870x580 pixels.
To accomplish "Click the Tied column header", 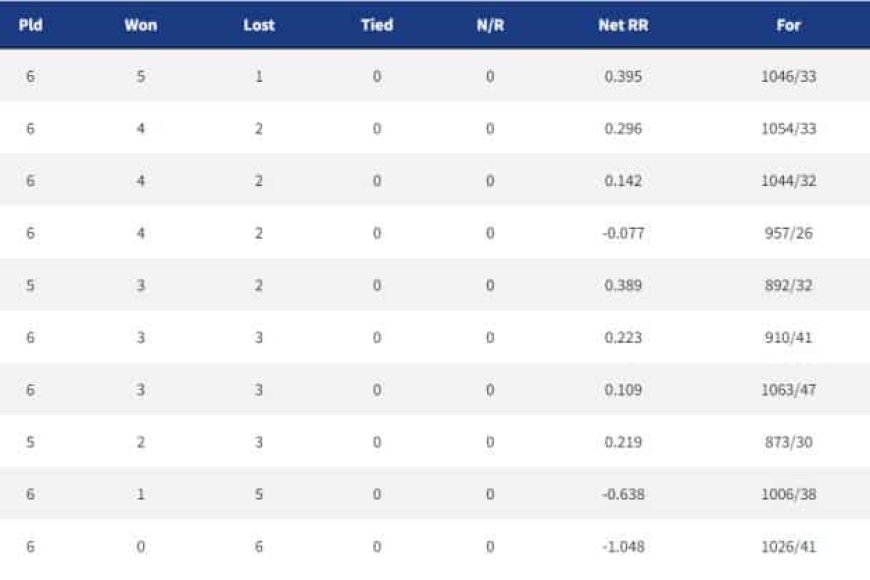I will coord(377,25).
